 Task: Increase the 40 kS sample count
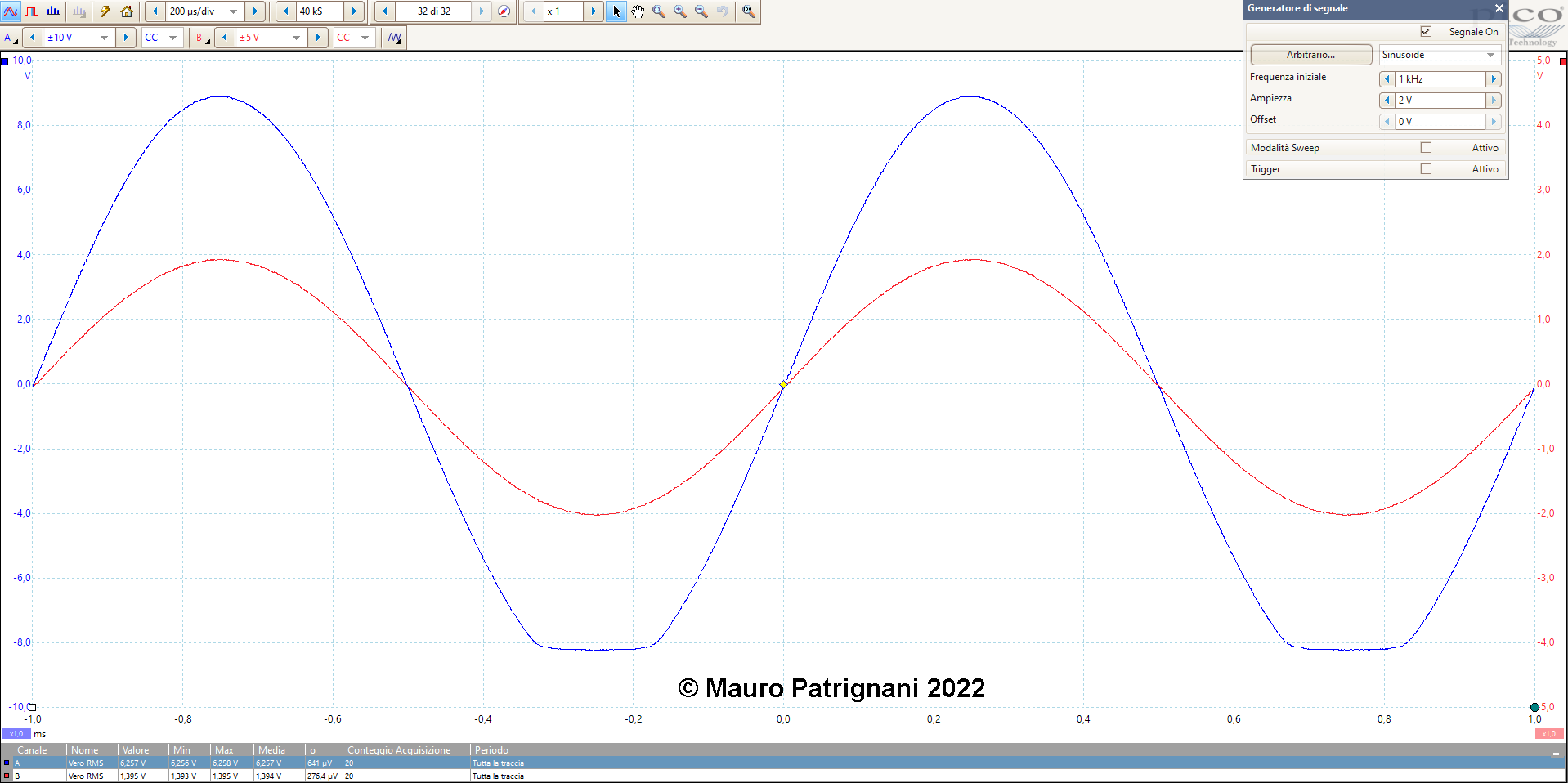pos(354,11)
